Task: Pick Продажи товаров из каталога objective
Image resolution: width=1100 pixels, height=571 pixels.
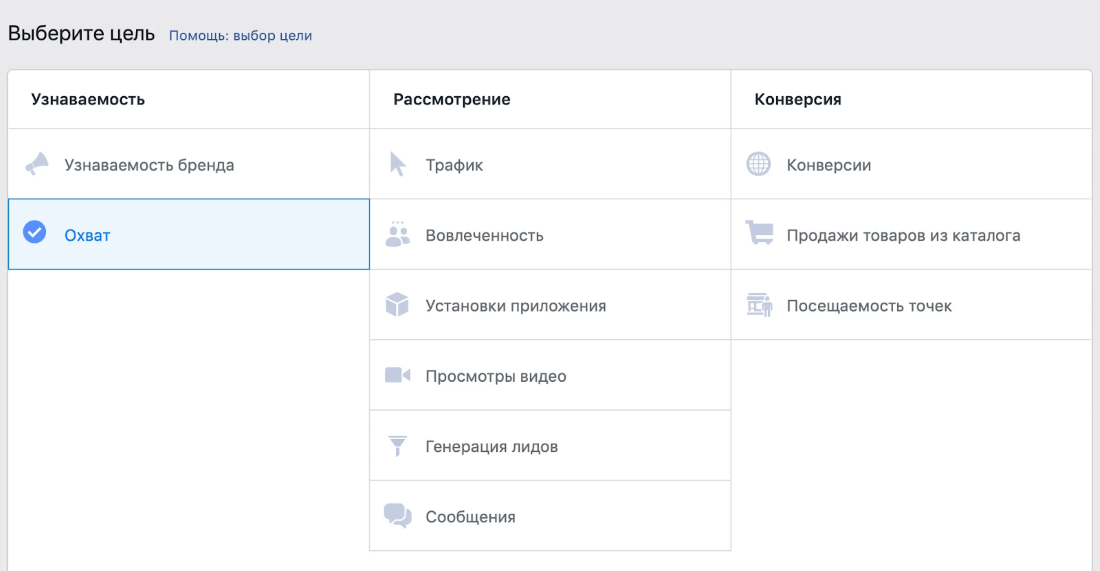Action: point(904,236)
